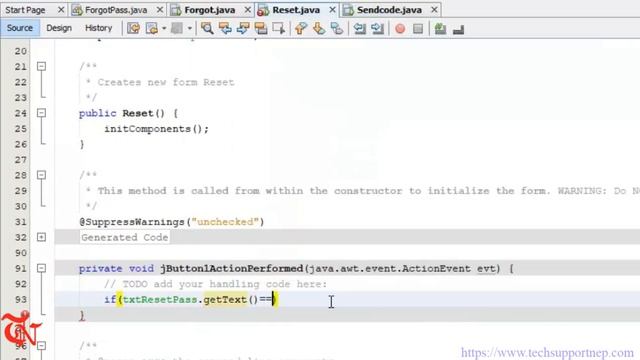
Task: Click 'initComponents();' on line 25
Action: click(x=156, y=129)
